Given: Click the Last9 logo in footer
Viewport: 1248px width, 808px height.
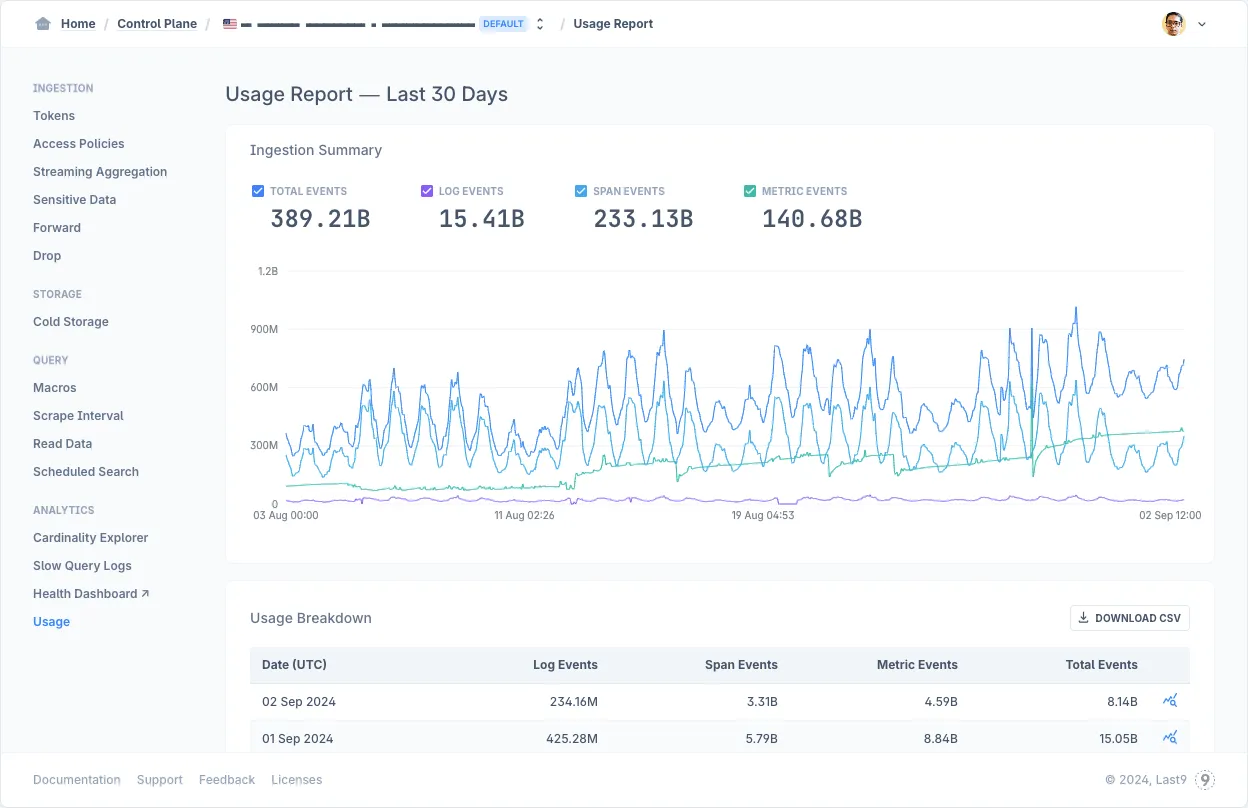Looking at the screenshot, I should [x=1206, y=780].
